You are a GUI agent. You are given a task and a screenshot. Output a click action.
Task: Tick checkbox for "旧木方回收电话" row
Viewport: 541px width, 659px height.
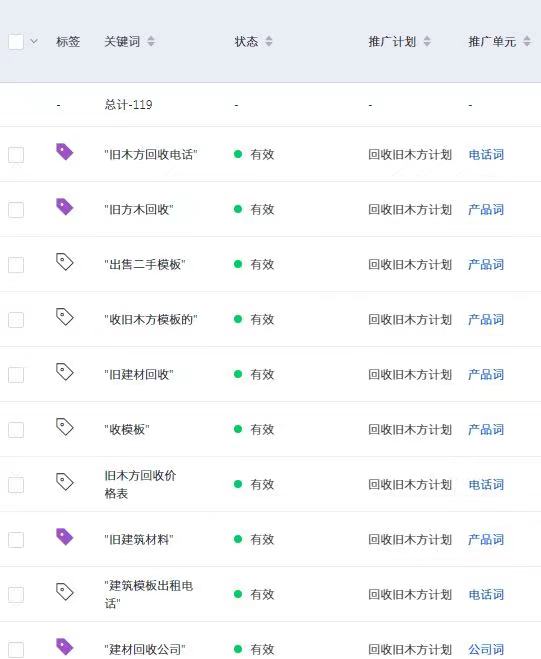click(16, 155)
